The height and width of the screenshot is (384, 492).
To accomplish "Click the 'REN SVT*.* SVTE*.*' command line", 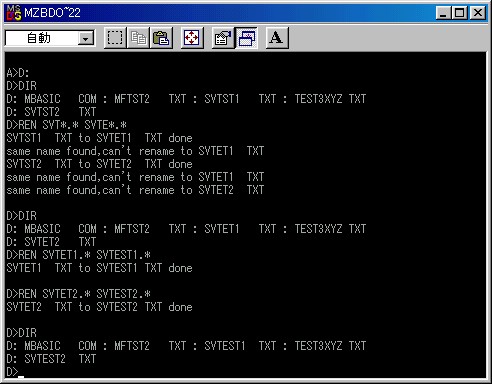I will [66, 125].
